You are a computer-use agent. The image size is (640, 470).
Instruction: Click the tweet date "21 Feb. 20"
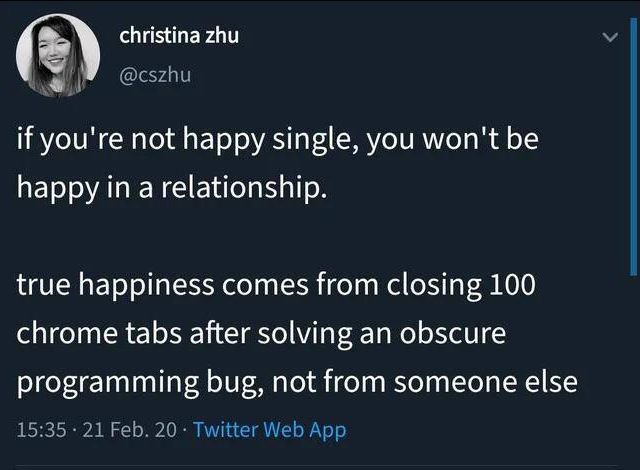tap(128, 430)
